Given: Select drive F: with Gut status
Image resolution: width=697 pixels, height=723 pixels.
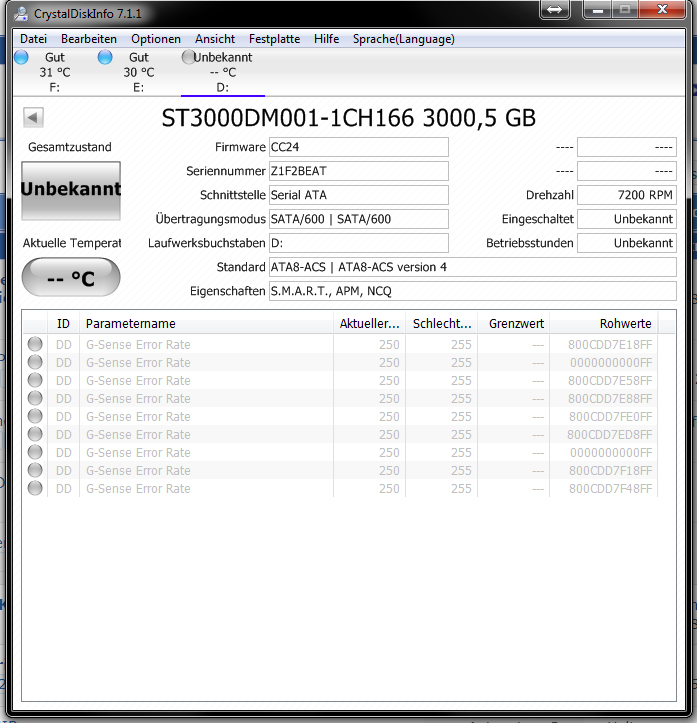Looking at the screenshot, I should [54, 72].
